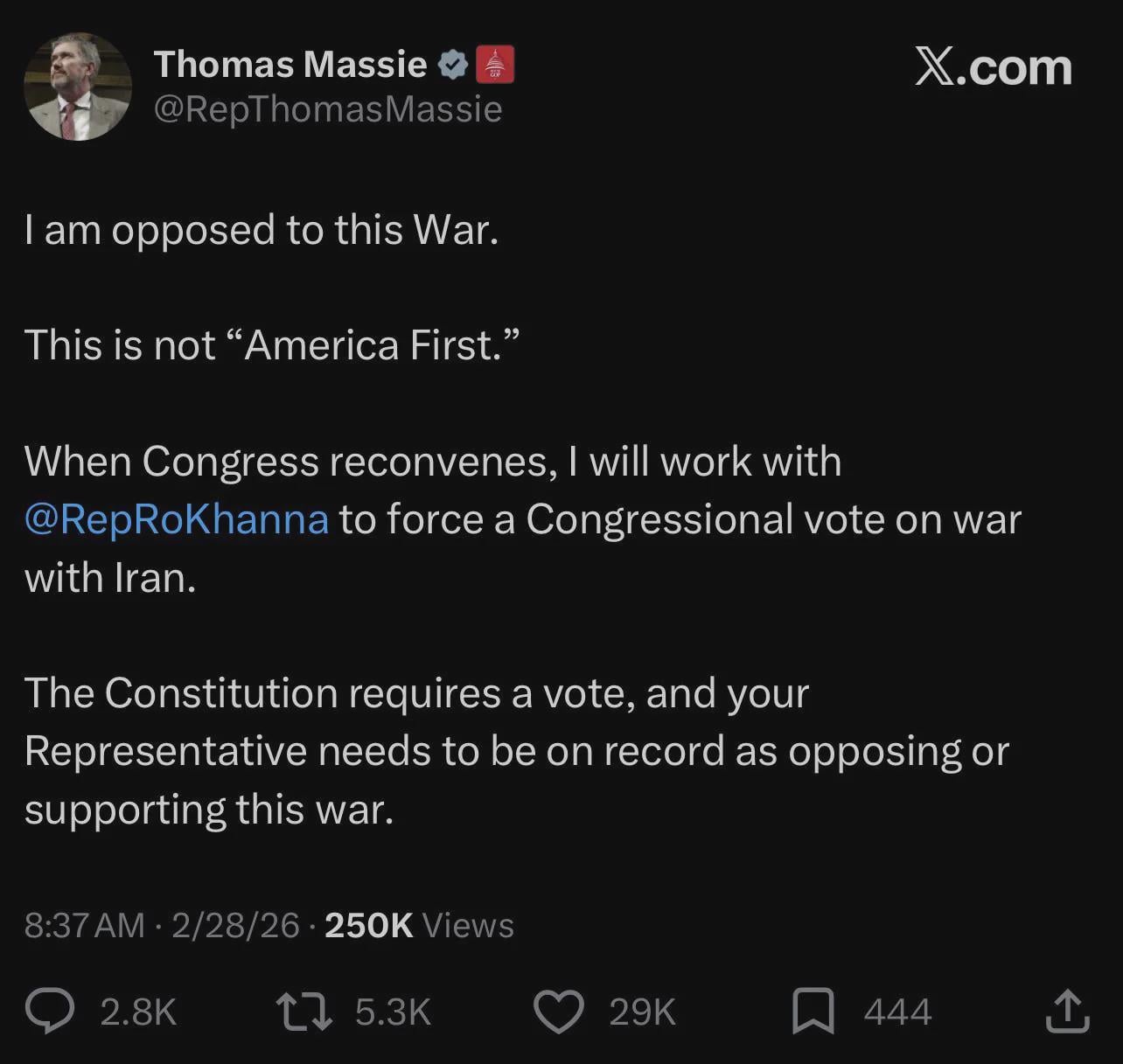Click the red GOP affiliation badge

tap(495, 64)
